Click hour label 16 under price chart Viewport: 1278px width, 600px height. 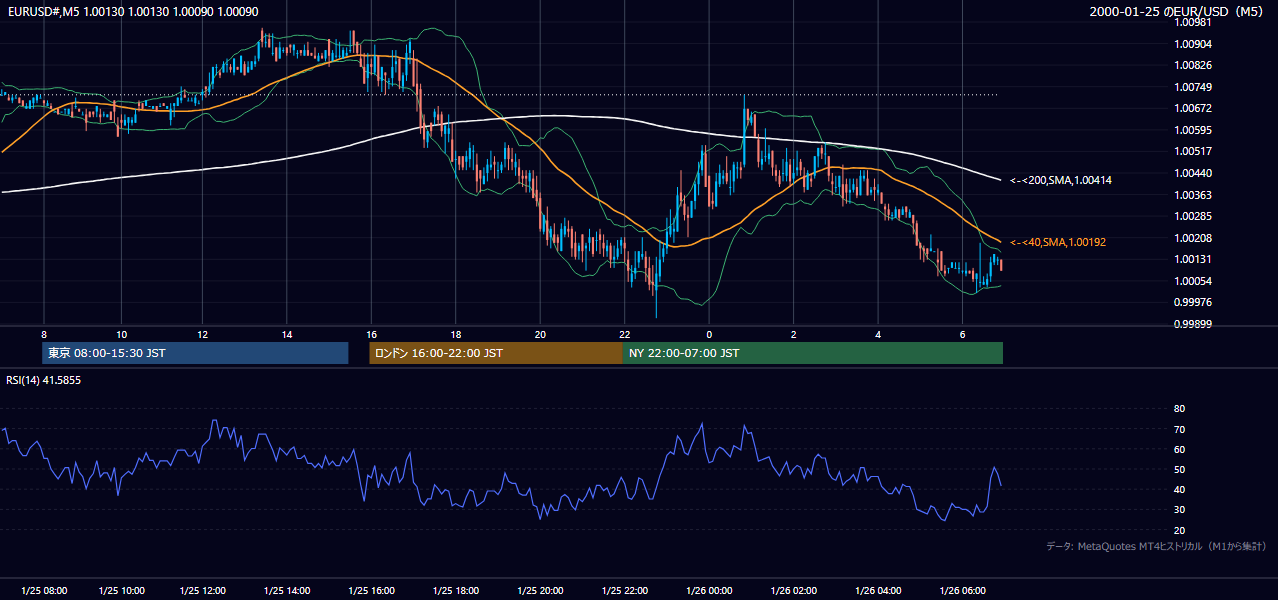coord(371,334)
